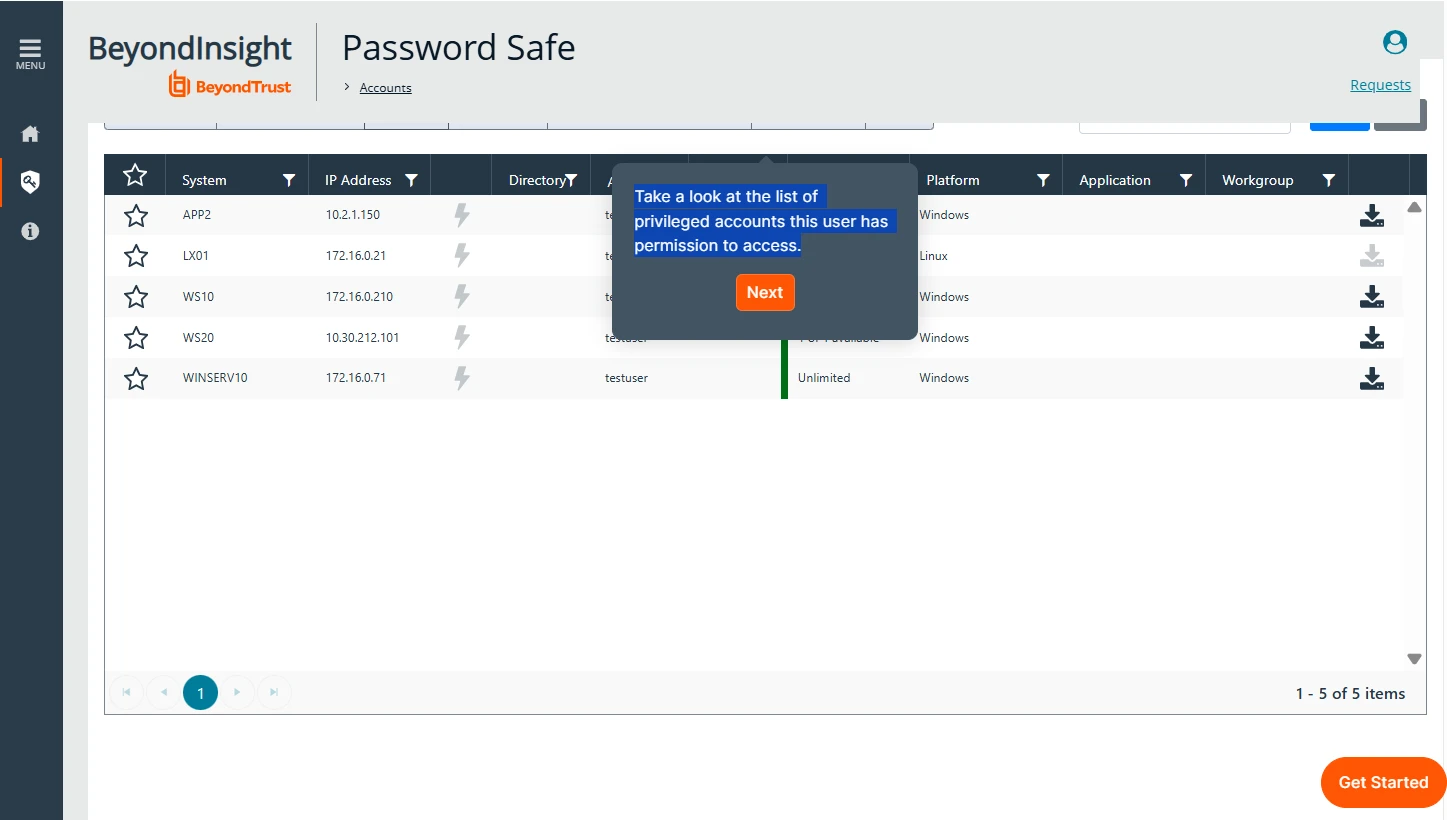
Task: Select the APP2 system name
Action: 197,215
